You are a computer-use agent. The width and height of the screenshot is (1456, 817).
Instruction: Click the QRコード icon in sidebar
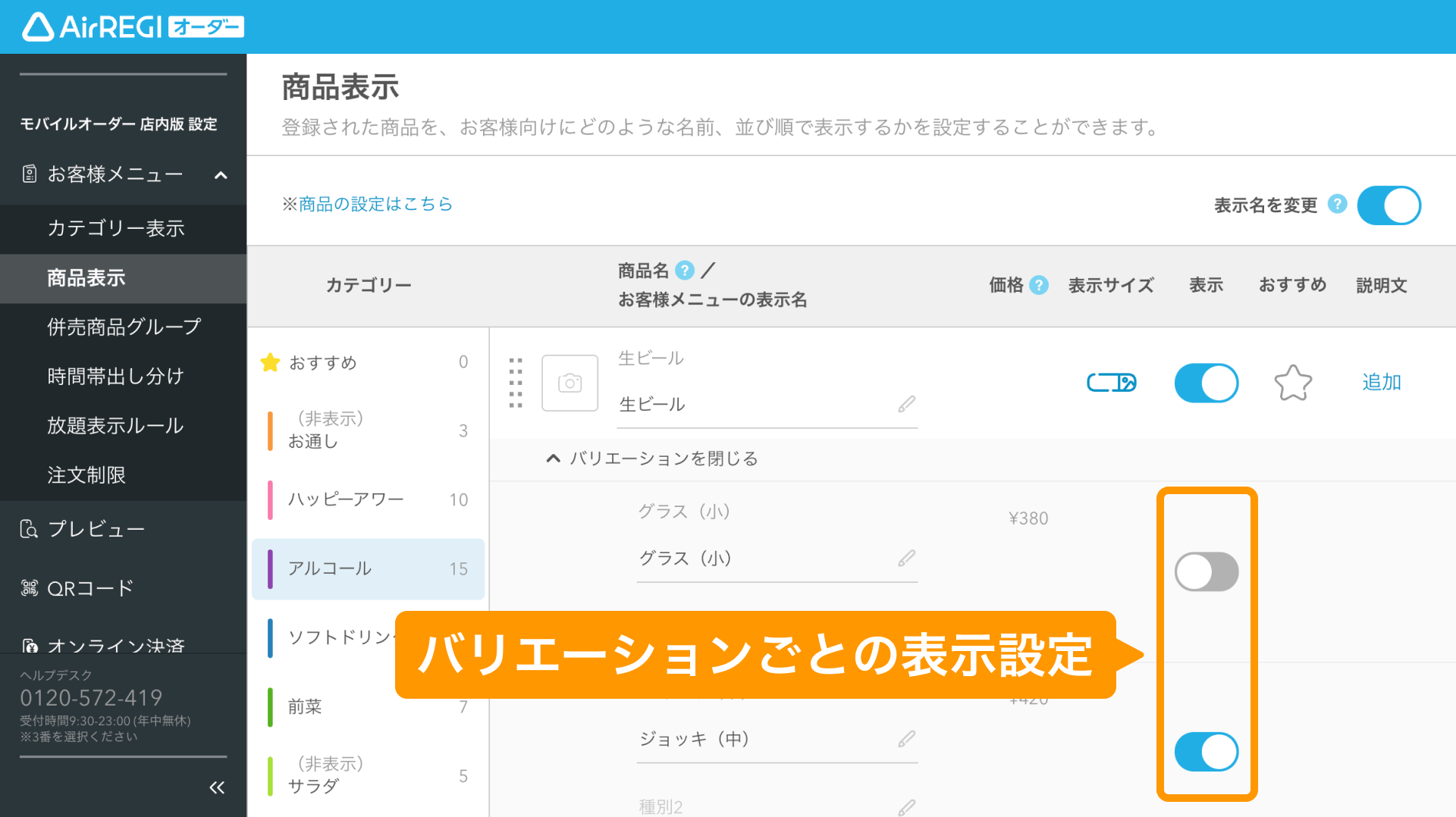click(x=29, y=587)
